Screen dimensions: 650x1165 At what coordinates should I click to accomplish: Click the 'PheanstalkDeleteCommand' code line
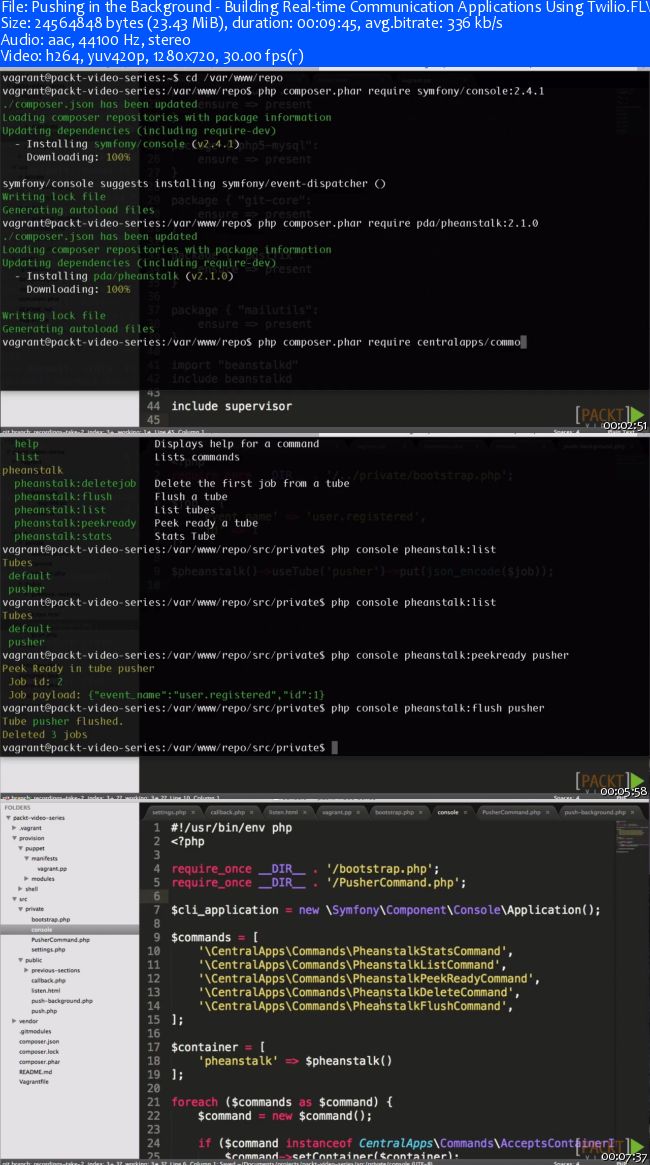[359, 993]
